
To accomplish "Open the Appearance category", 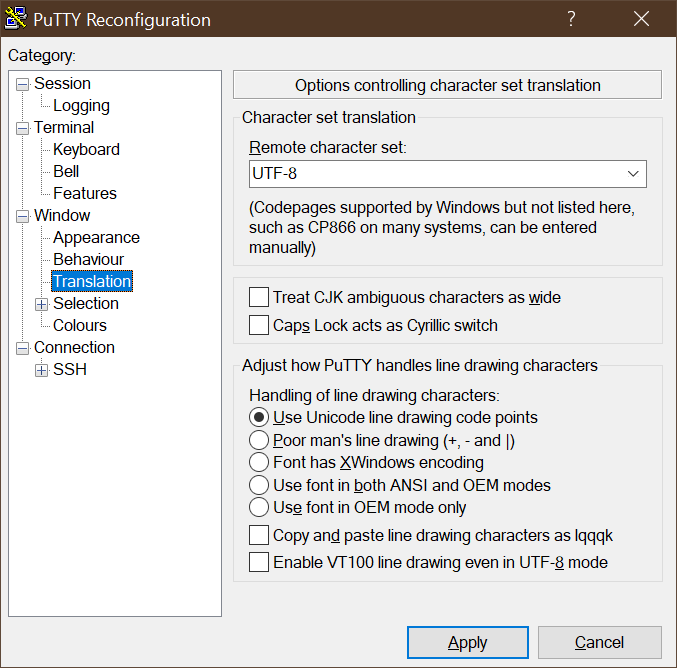I will (96, 238).
